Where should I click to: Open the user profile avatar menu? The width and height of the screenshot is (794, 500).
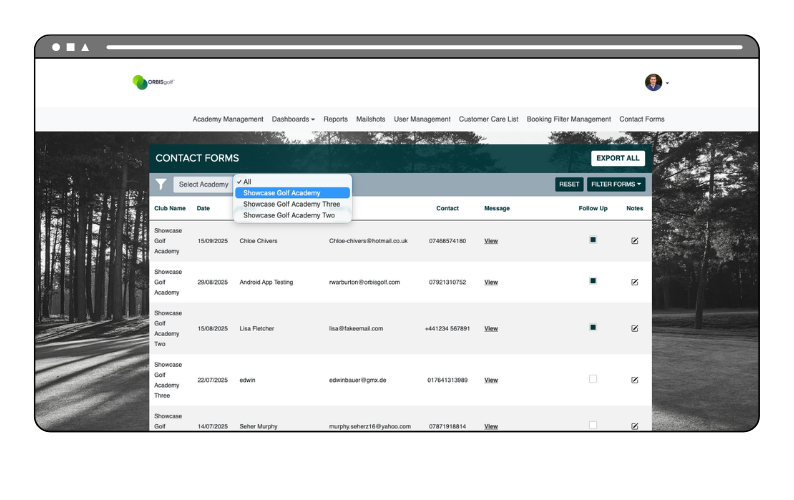653,82
